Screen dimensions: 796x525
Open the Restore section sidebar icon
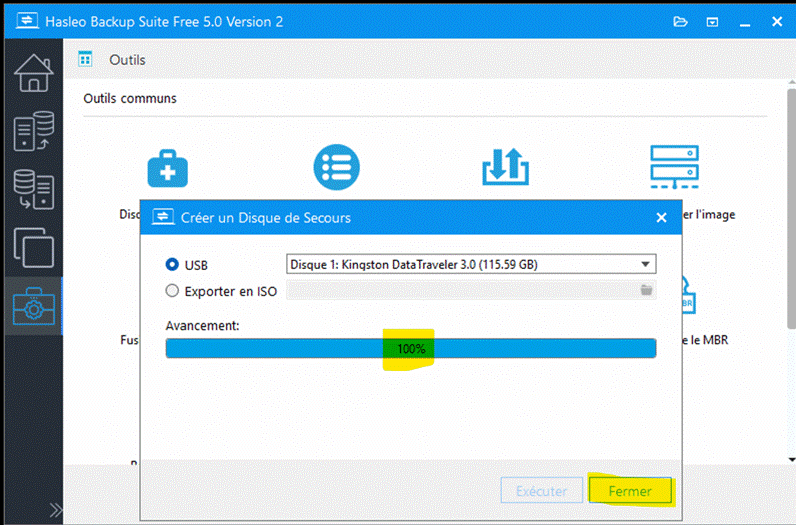(x=34, y=189)
